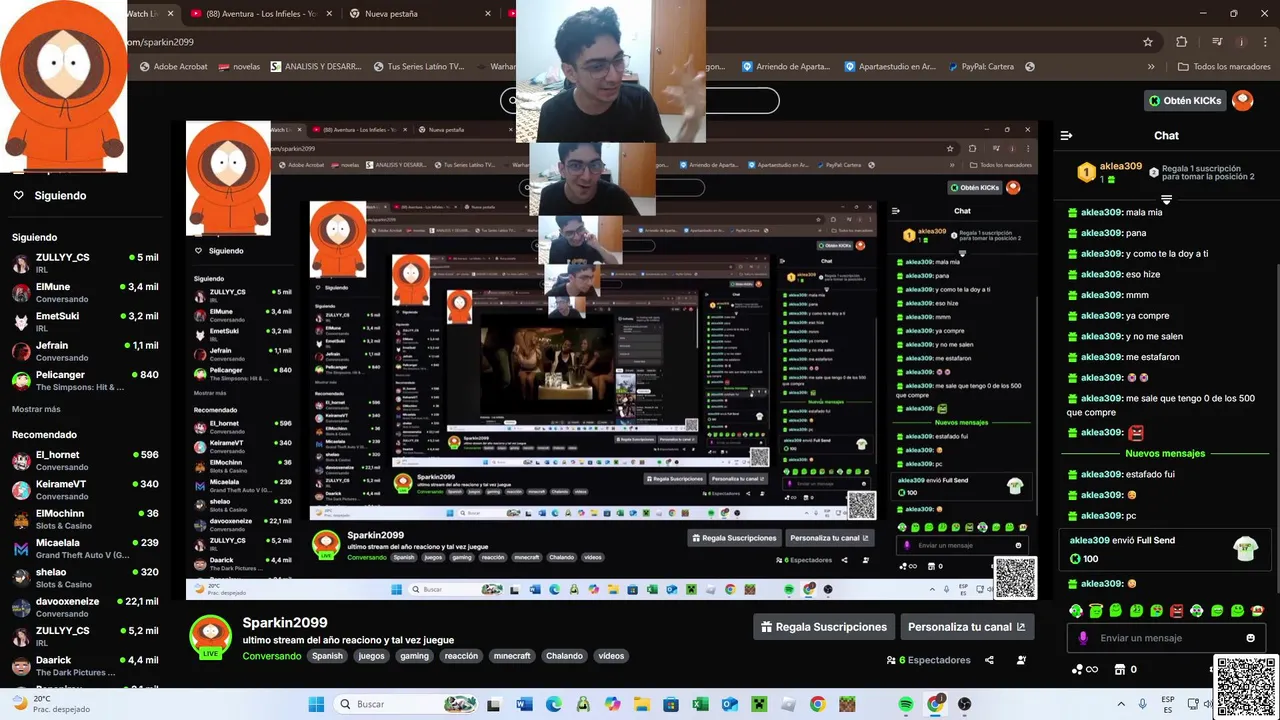Click the add-user icon right of the share icon
The width and height of the screenshot is (1280, 720).
[x=1021, y=660]
